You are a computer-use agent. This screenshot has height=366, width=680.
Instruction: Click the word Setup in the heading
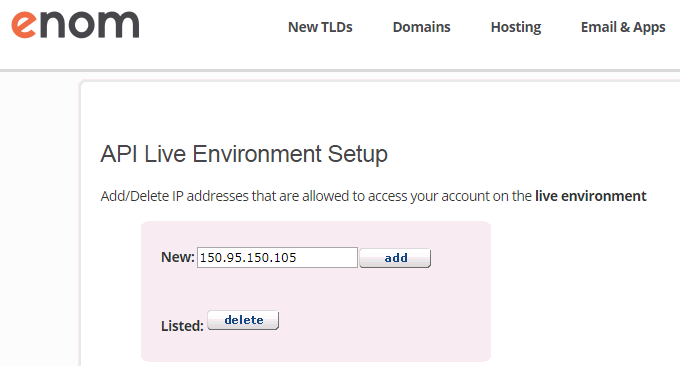357,154
